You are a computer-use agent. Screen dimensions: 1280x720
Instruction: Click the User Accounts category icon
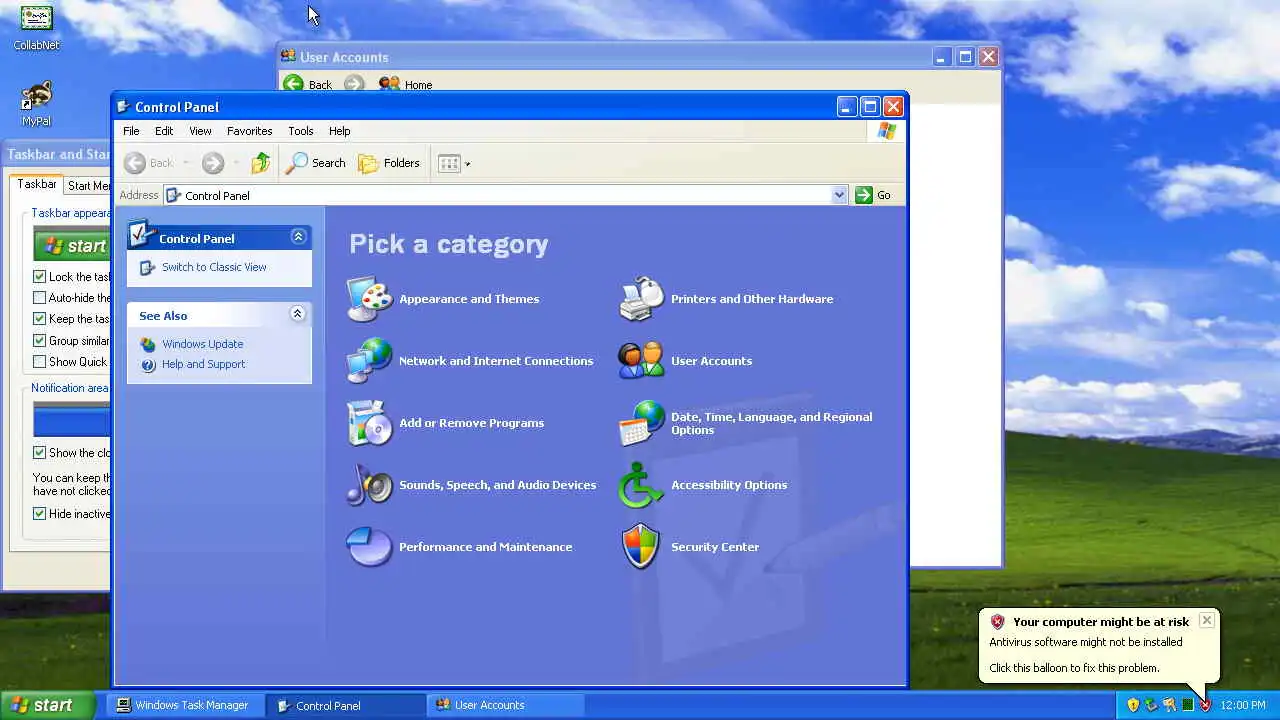(641, 361)
